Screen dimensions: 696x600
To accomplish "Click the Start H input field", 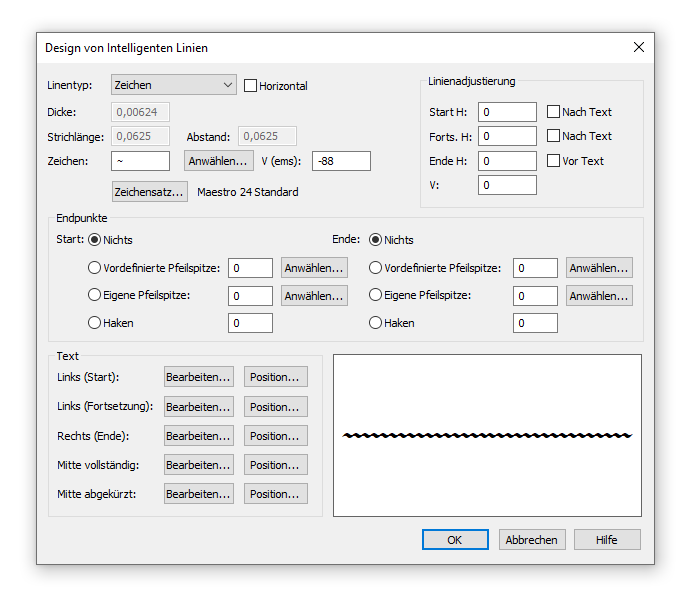I will coord(507,112).
